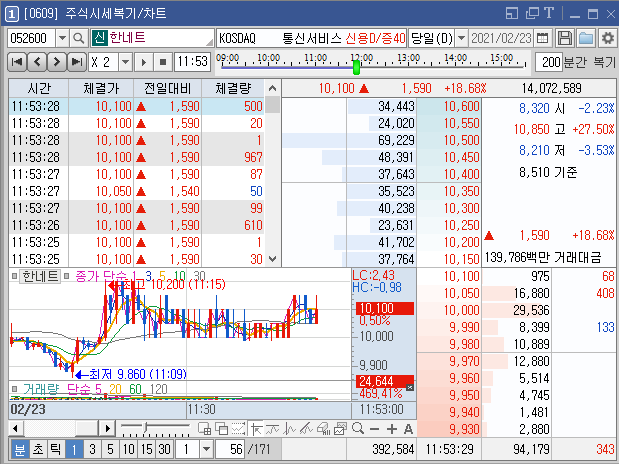
Task: Select trade row with volume 967
Action: (137, 157)
